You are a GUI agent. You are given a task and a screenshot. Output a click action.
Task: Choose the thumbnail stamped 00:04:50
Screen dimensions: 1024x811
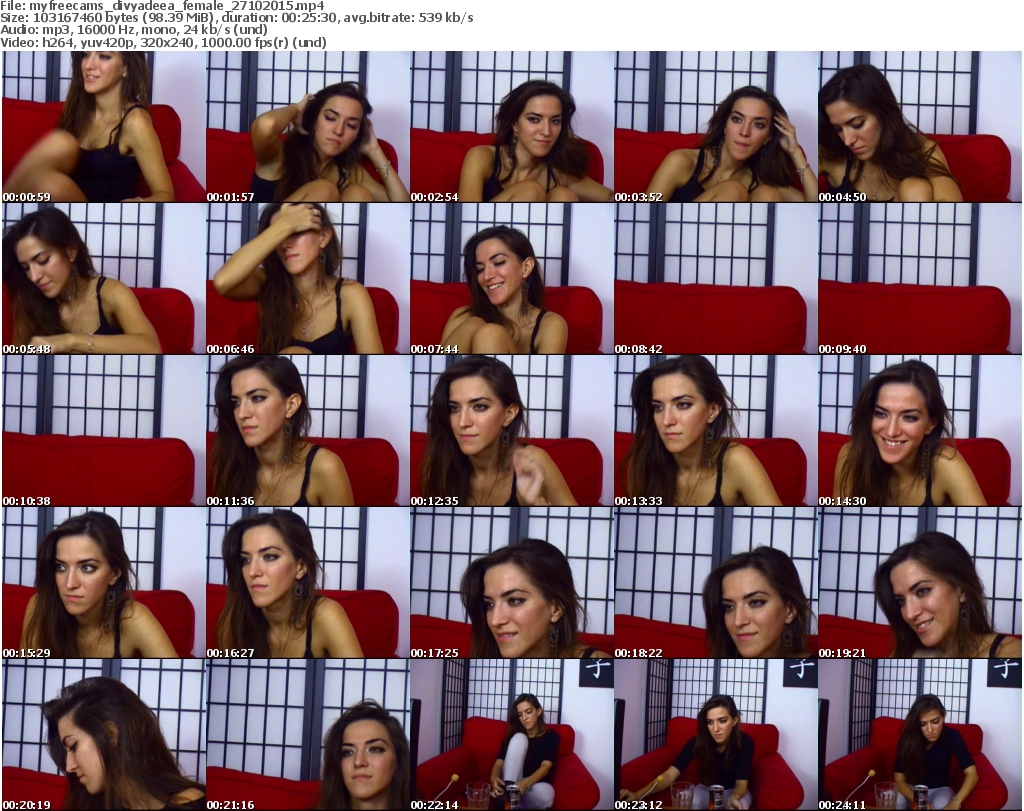click(920, 127)
